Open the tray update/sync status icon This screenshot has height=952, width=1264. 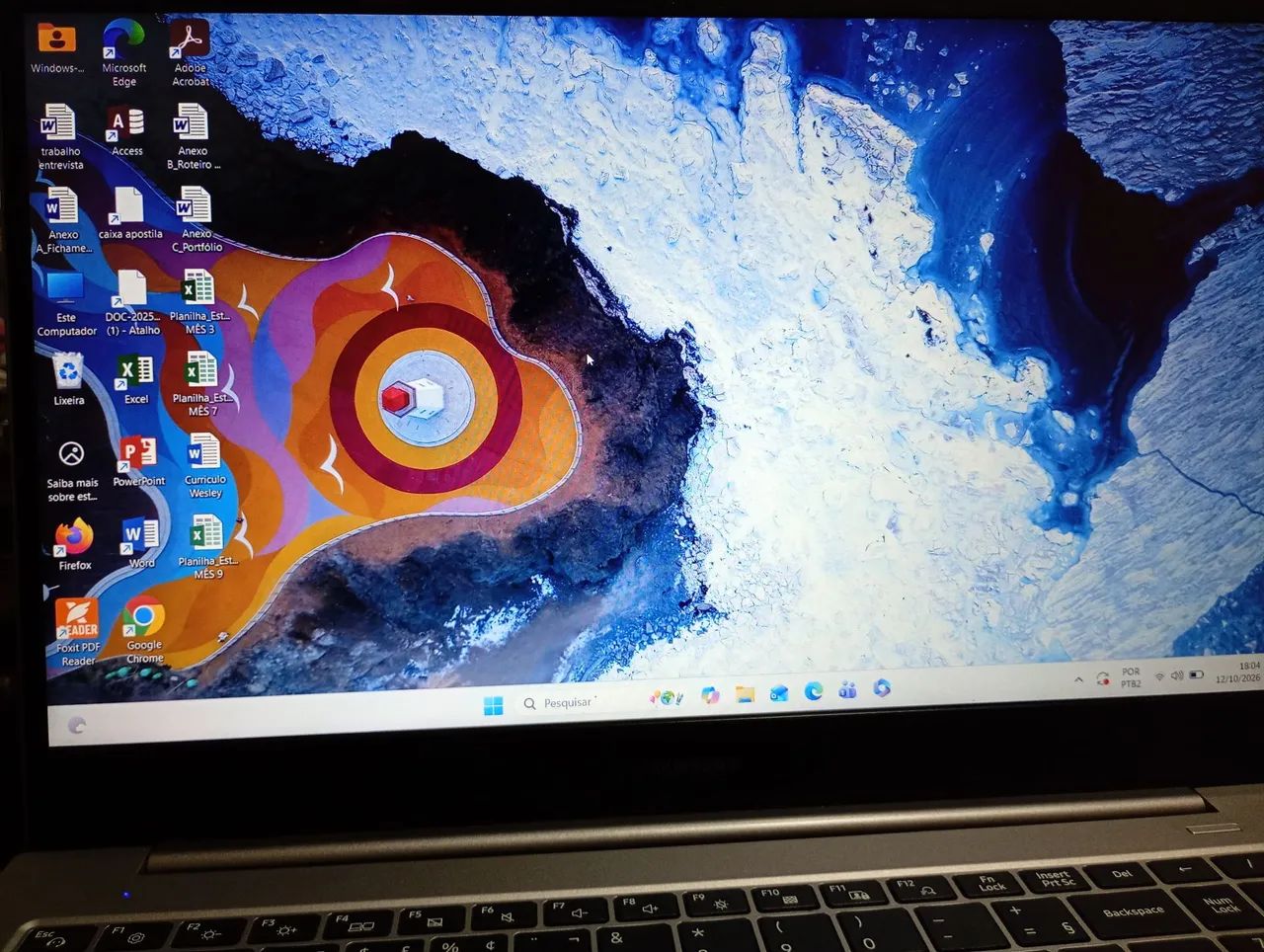(1103, 678)
